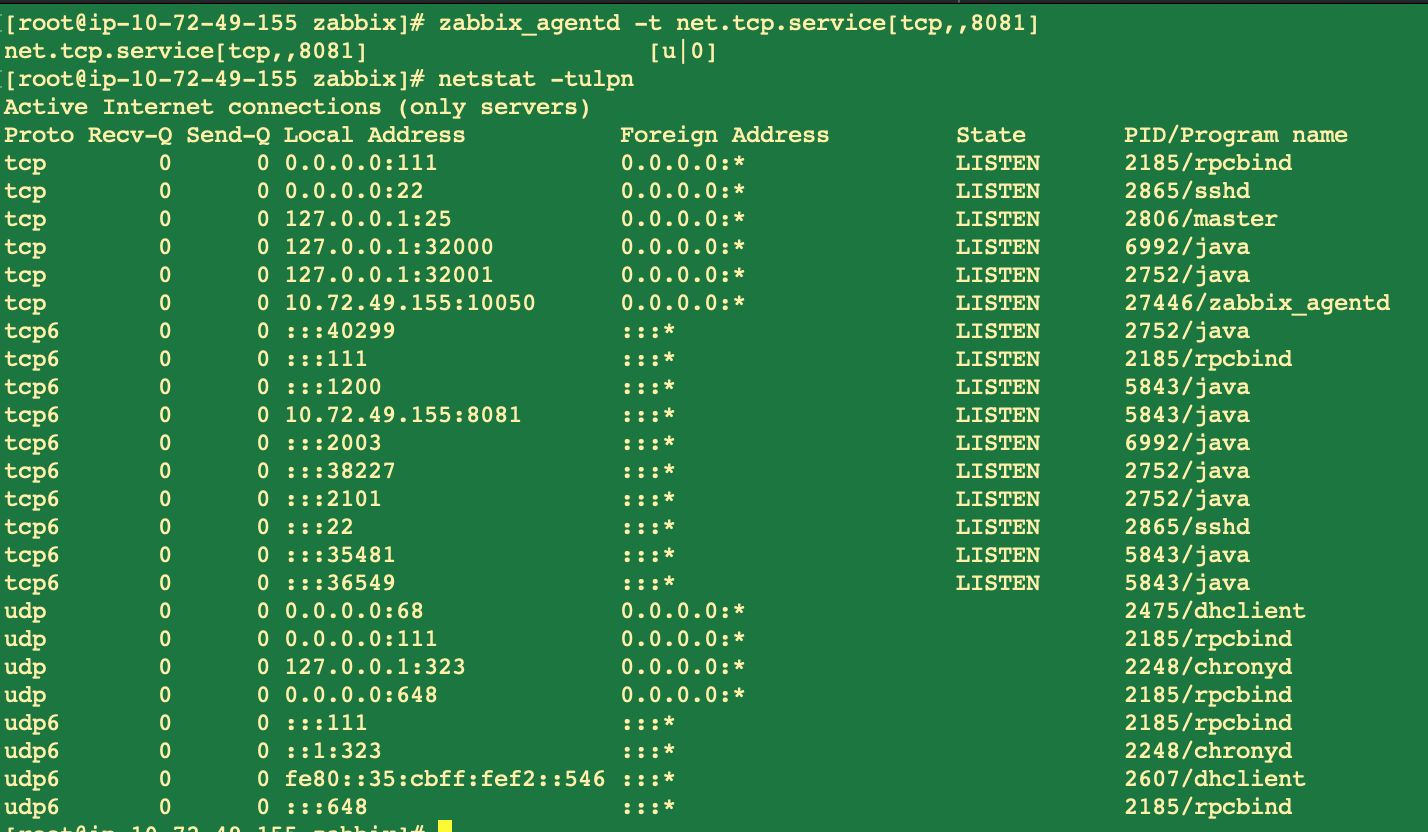
Task: Click the 0.0.0.0:68 udp address
Action: [353, 610]
